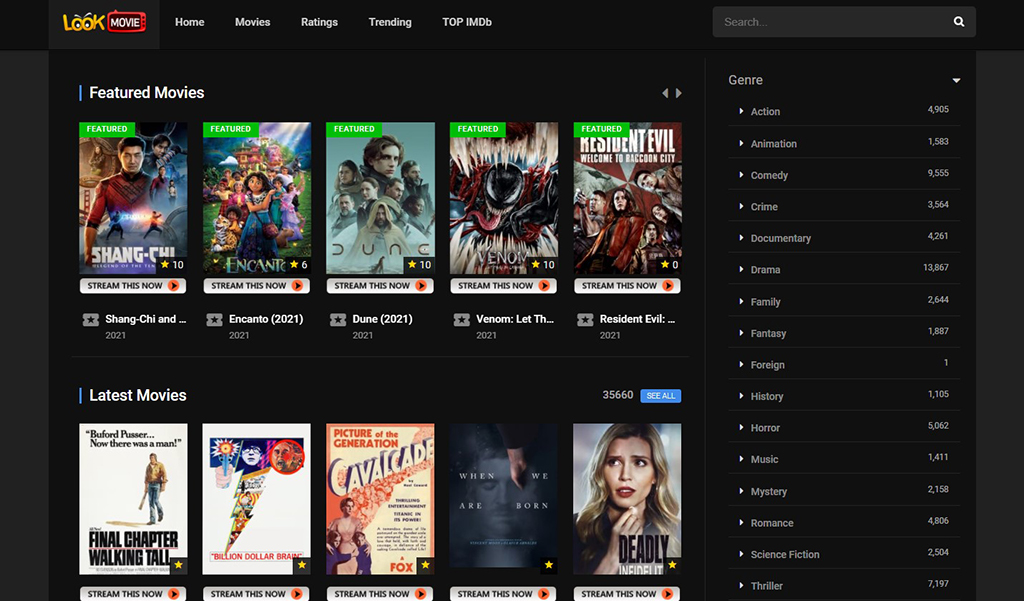Expand the Documentary genre arrow
The height and width of the screenshot is (601, 1024).
(741, 237)
